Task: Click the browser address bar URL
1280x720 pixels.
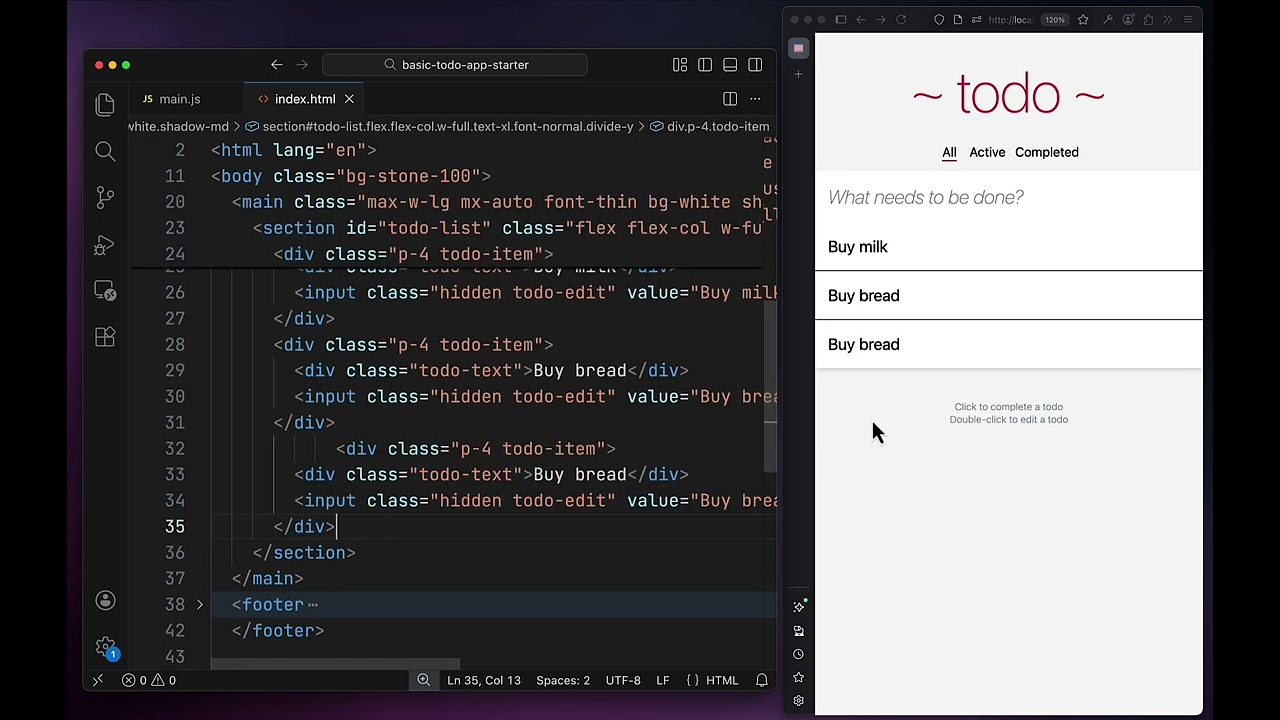Action: [x=1010, y=20]
